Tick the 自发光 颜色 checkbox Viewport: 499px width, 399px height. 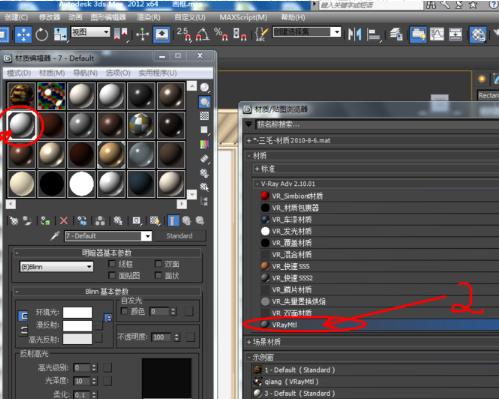tap(124, 311)
